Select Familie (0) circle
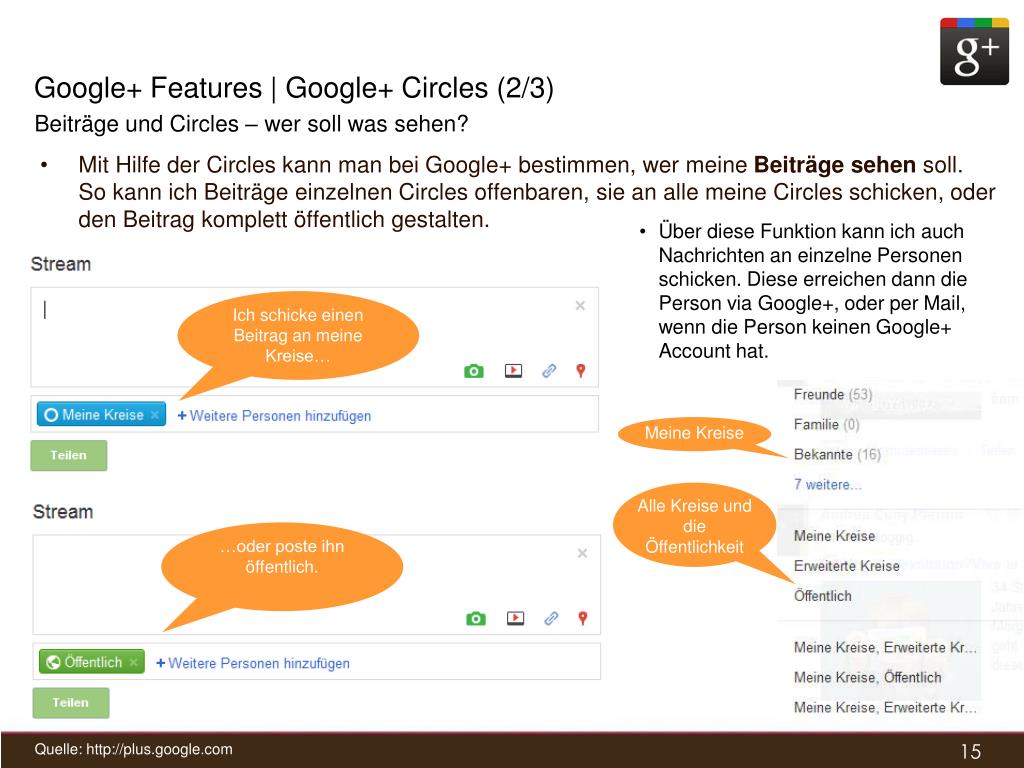Viewport: 1024px width, 768px height. pos(826,424)
